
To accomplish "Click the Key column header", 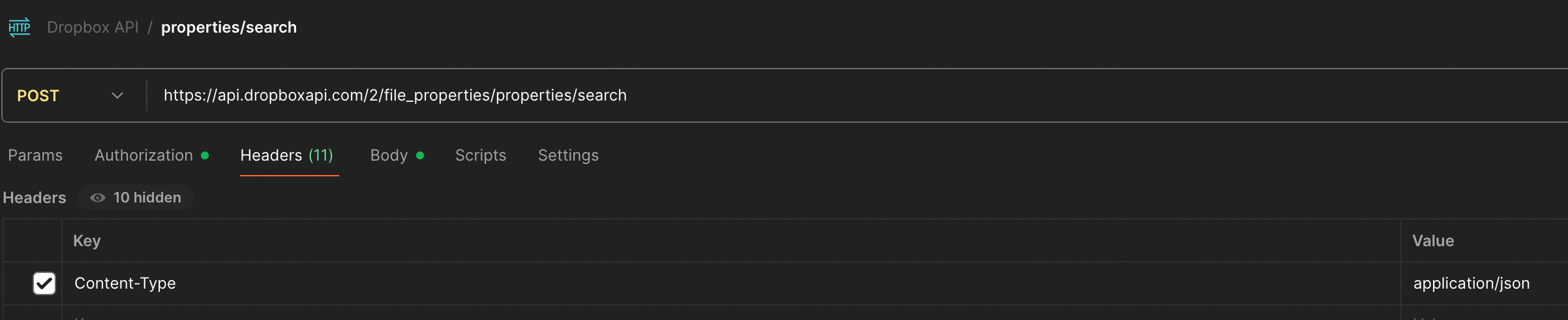I will point(87,241).
